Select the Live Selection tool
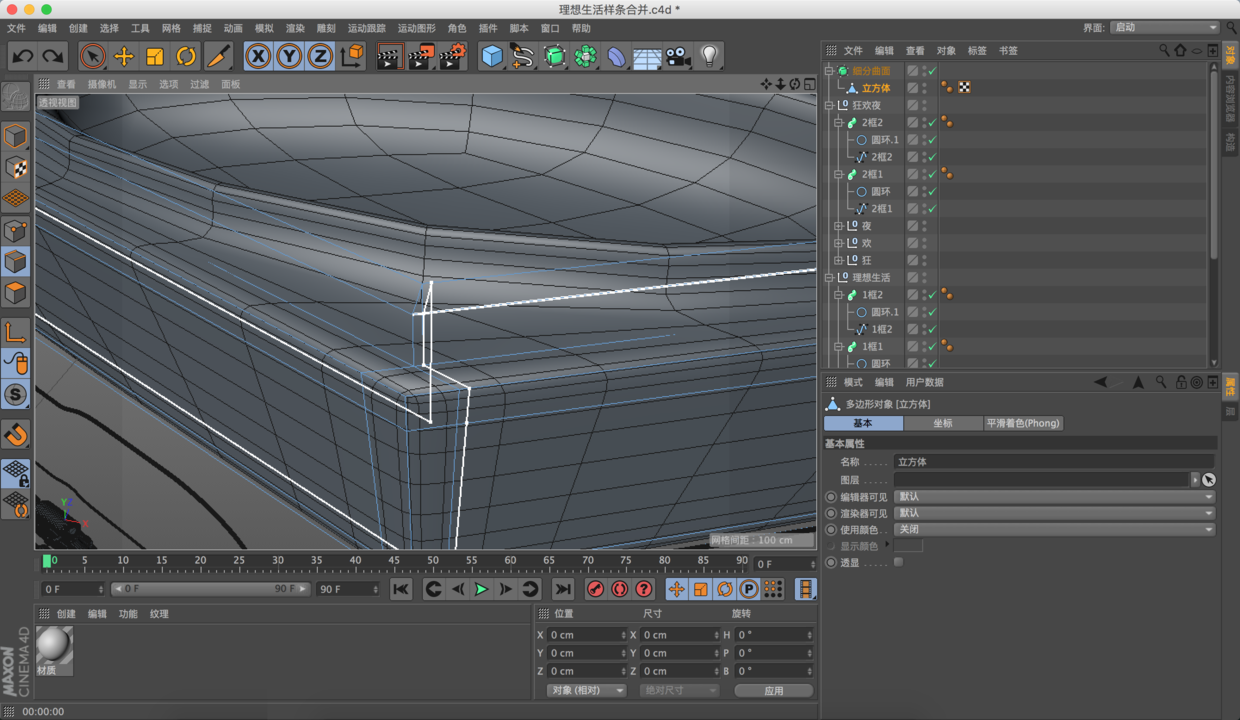Image resolution: width=1240 pixels, height=720 pixels. (x=93, y=57)
